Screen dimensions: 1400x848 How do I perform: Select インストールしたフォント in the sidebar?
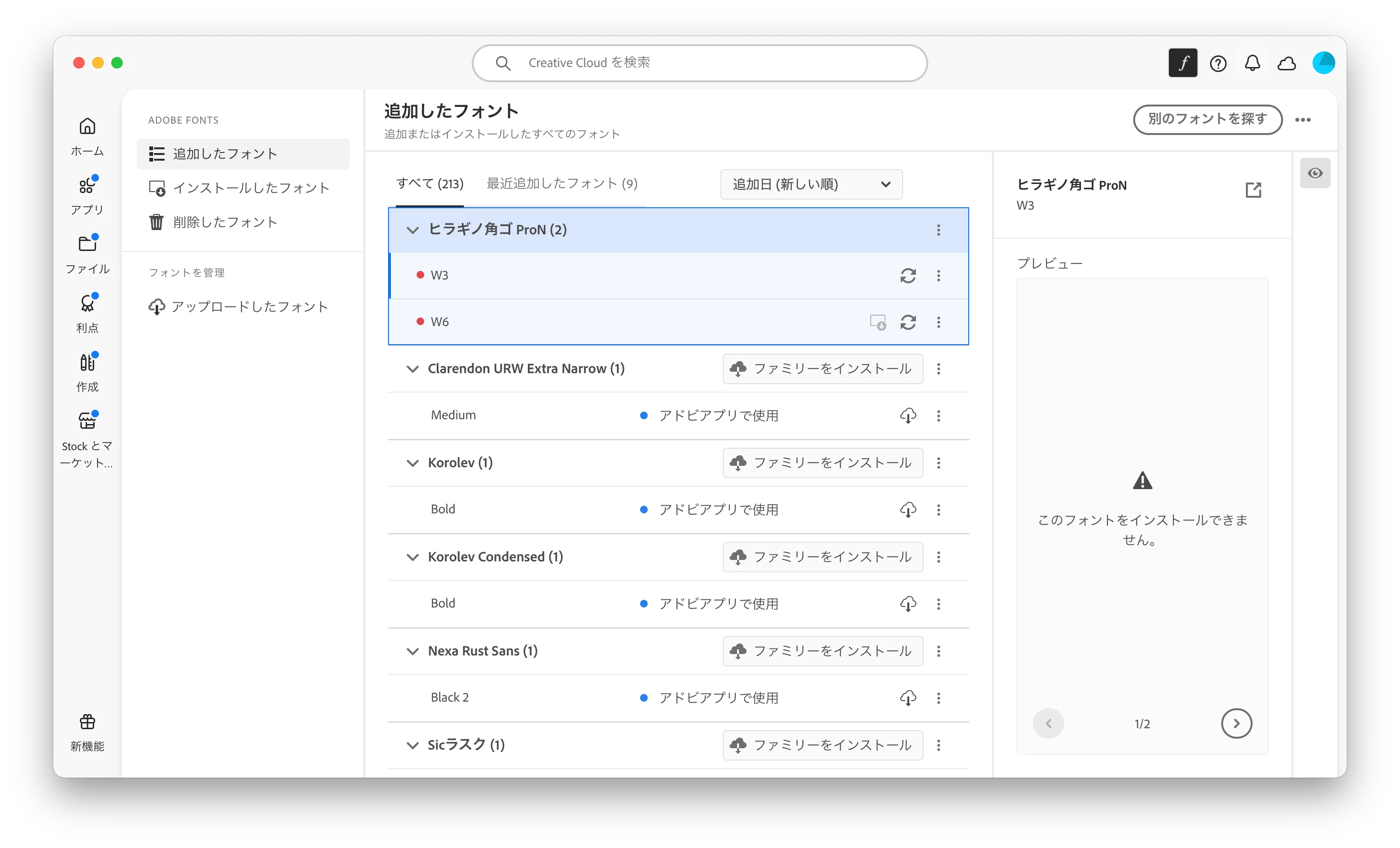coord(251,188)
